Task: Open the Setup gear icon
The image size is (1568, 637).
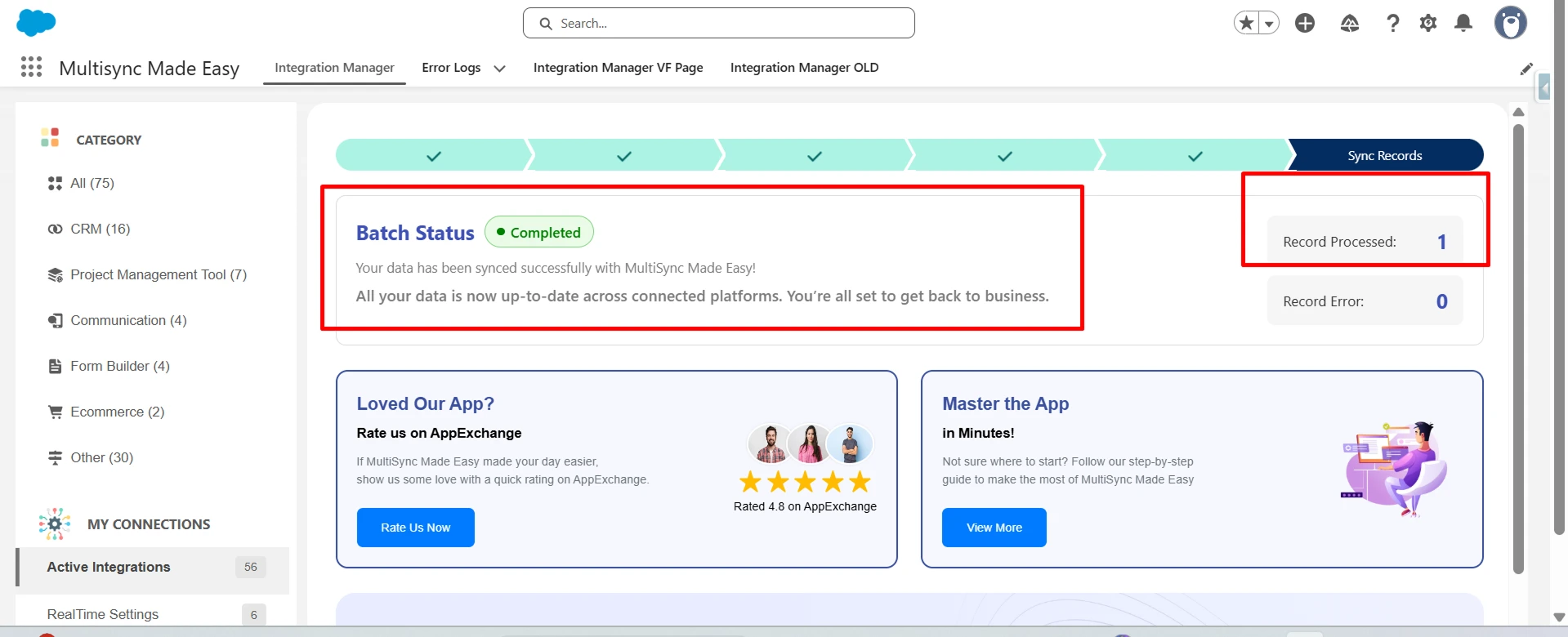Action: pyautogui.click(x=1428, y=23)
